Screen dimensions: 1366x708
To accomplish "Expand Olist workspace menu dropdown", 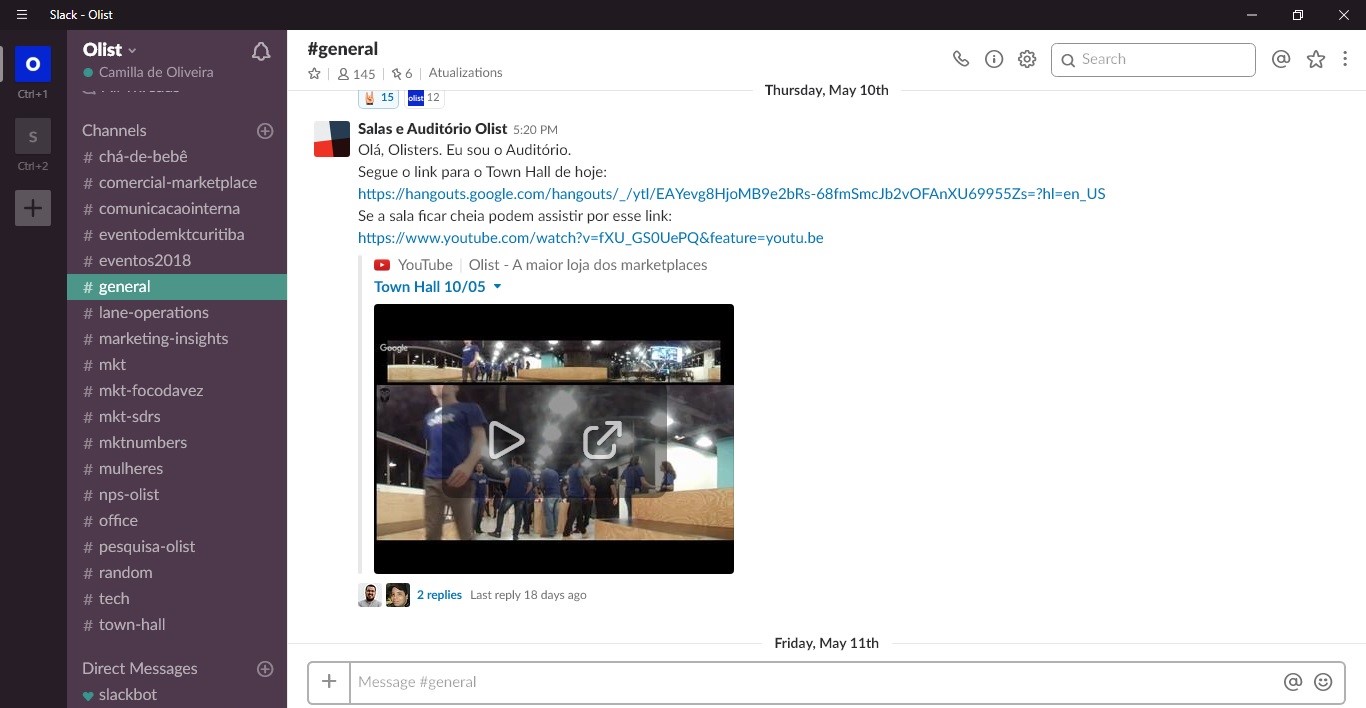I will pyautogui.click(x=110, y=50).
